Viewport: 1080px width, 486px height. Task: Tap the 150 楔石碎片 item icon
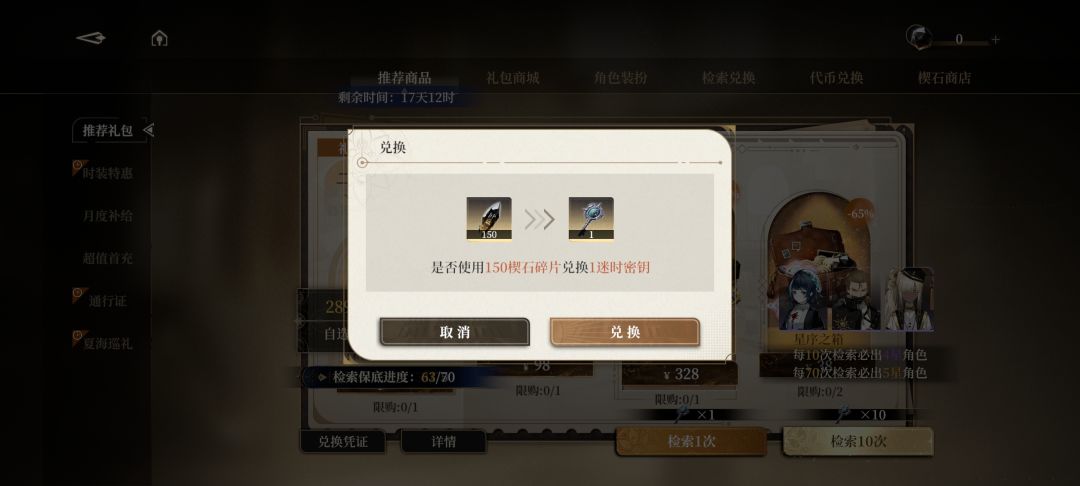489,219
